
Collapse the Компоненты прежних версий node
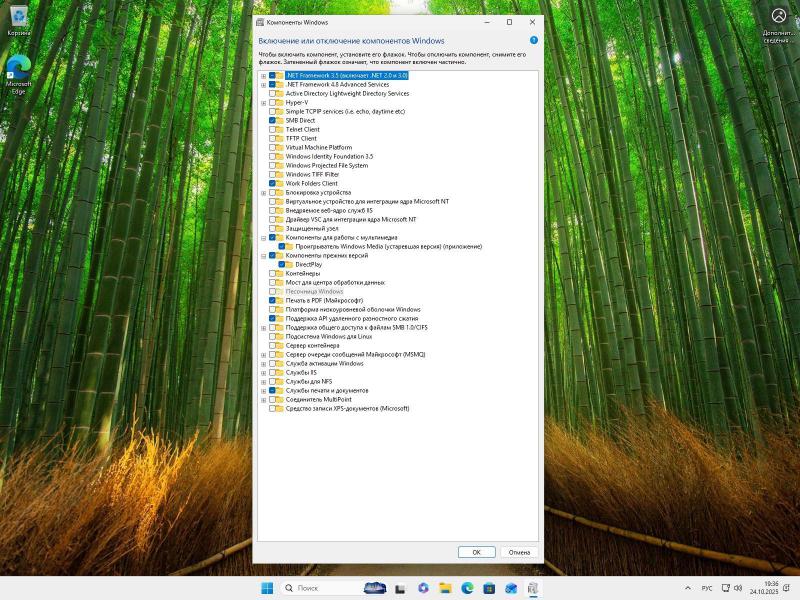263,255
